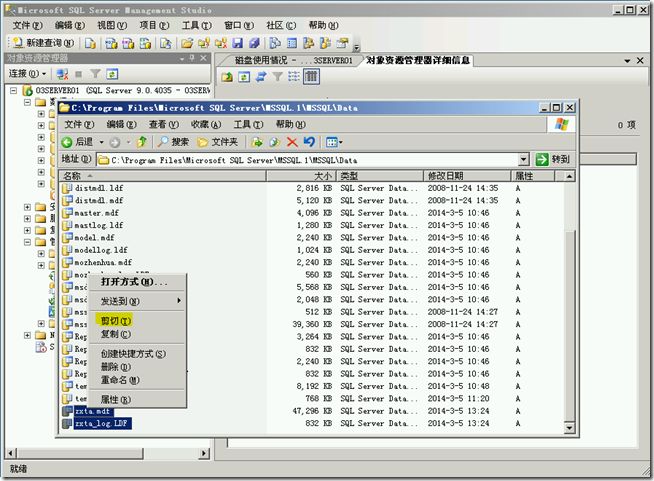Open the 发送到 submenu in context menu
Viewport: 654px width, 481px height.
point(137,301)
